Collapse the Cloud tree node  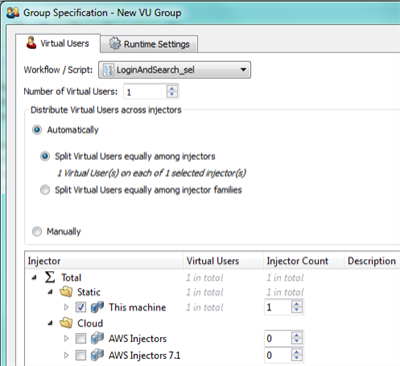(50, 323)
